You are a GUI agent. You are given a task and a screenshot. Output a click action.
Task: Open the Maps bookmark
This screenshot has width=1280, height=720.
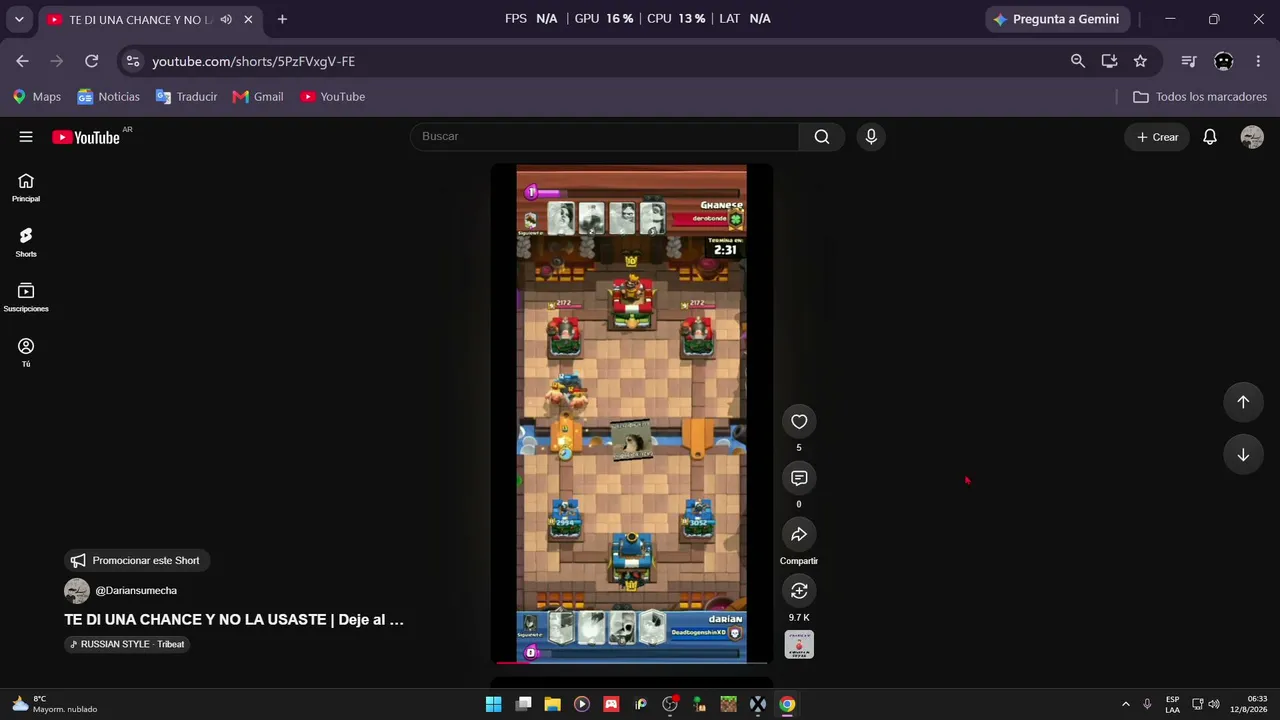[37, 97]
